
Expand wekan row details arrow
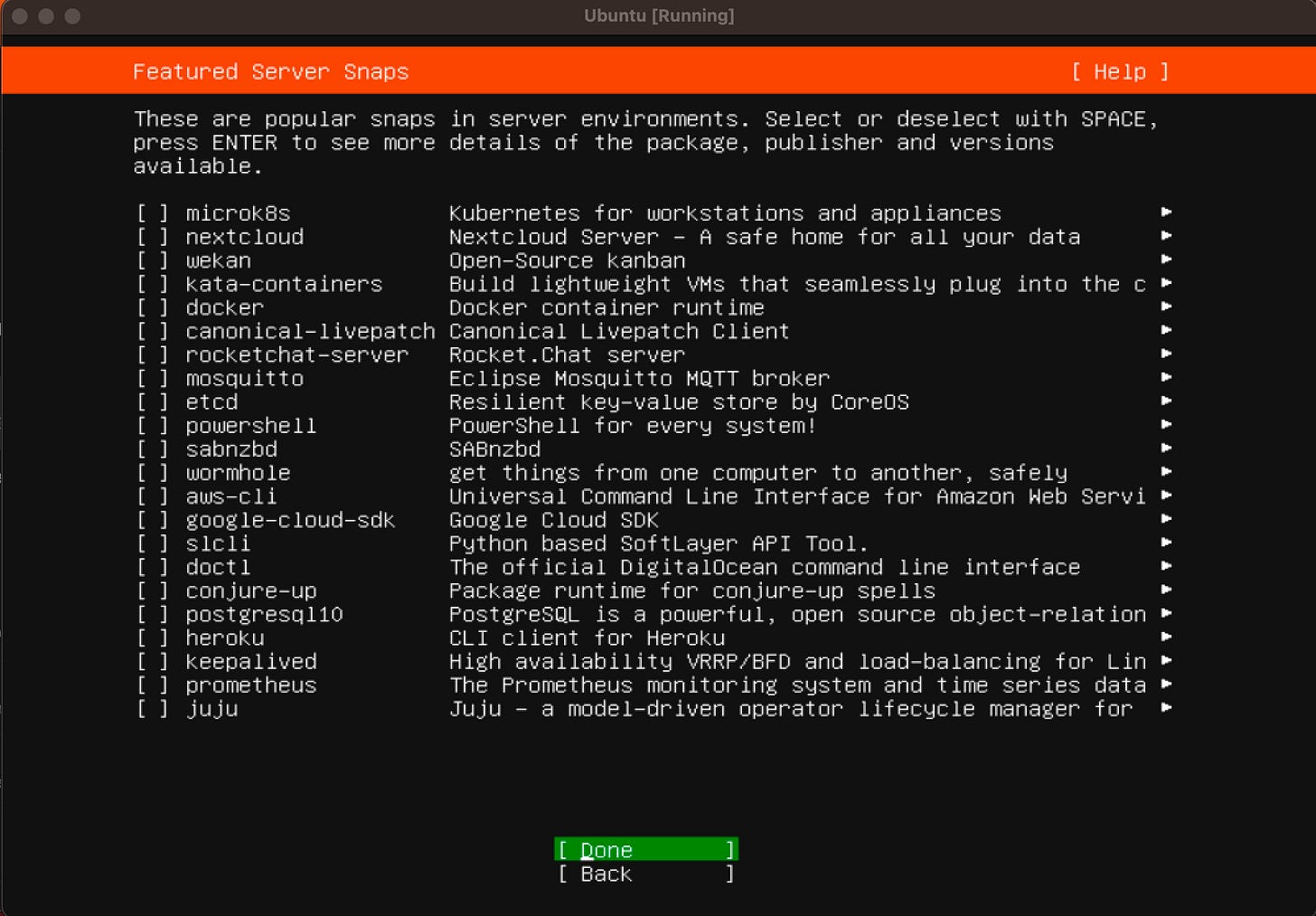click(x=1167, y=259)
